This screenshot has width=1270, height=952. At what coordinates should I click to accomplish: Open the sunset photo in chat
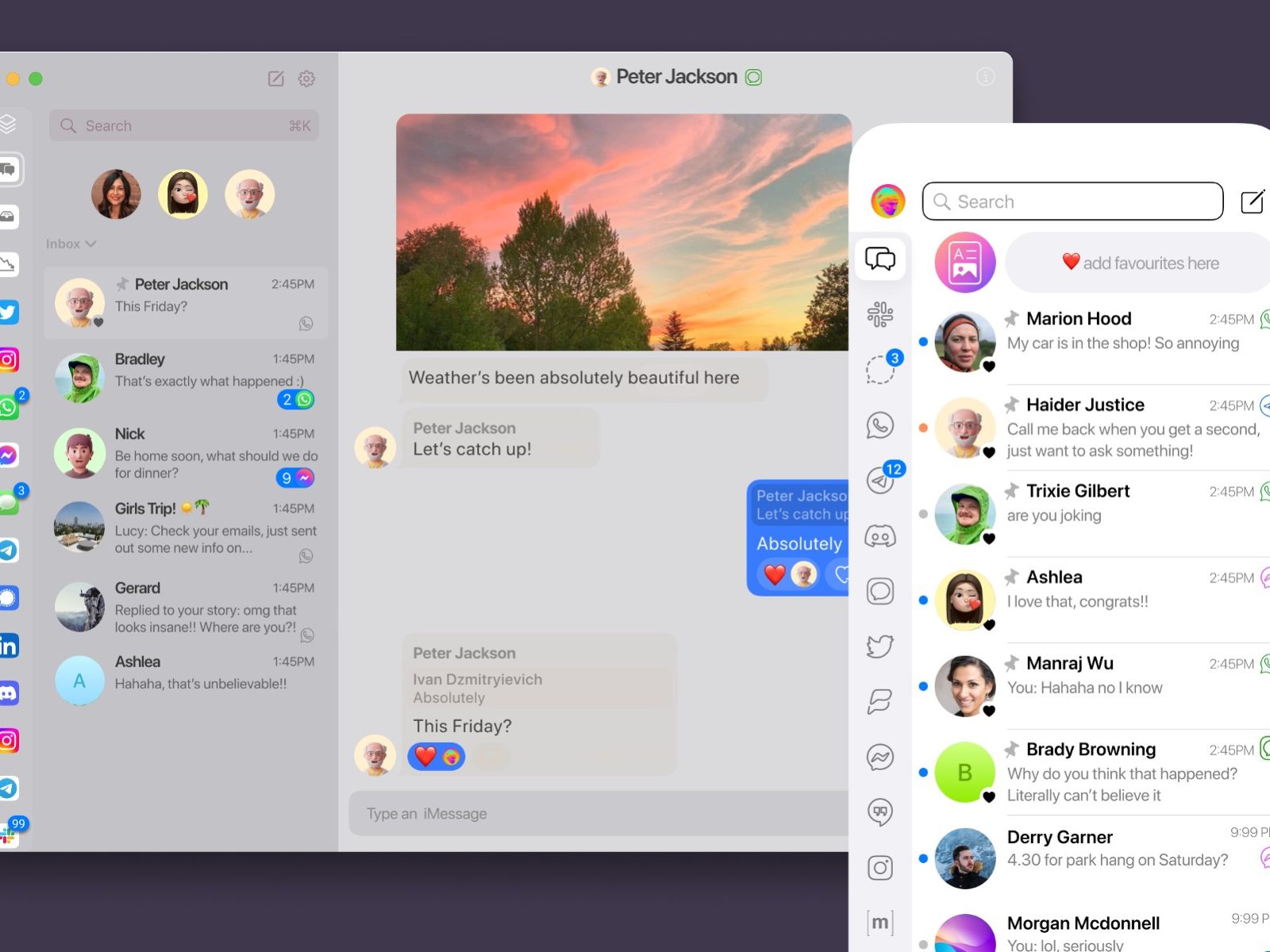click(x=623, y=232)
